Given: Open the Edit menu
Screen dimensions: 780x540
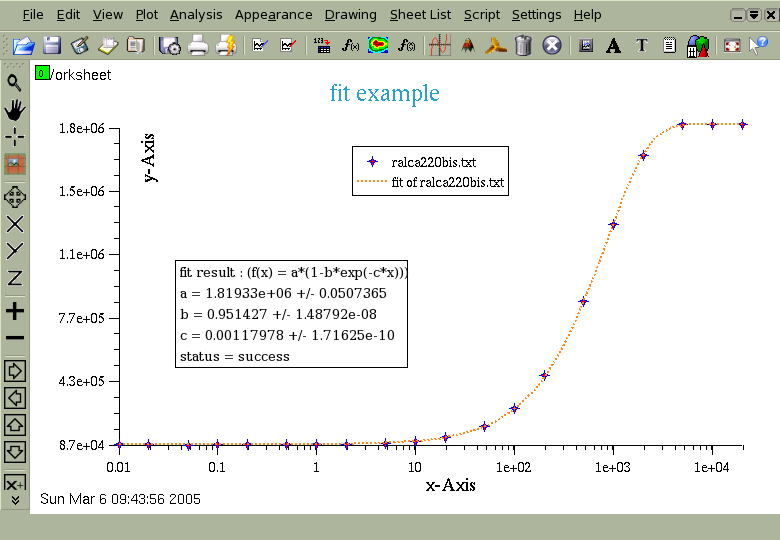Looking at the screenshot, I should click(x=68, y=15).
